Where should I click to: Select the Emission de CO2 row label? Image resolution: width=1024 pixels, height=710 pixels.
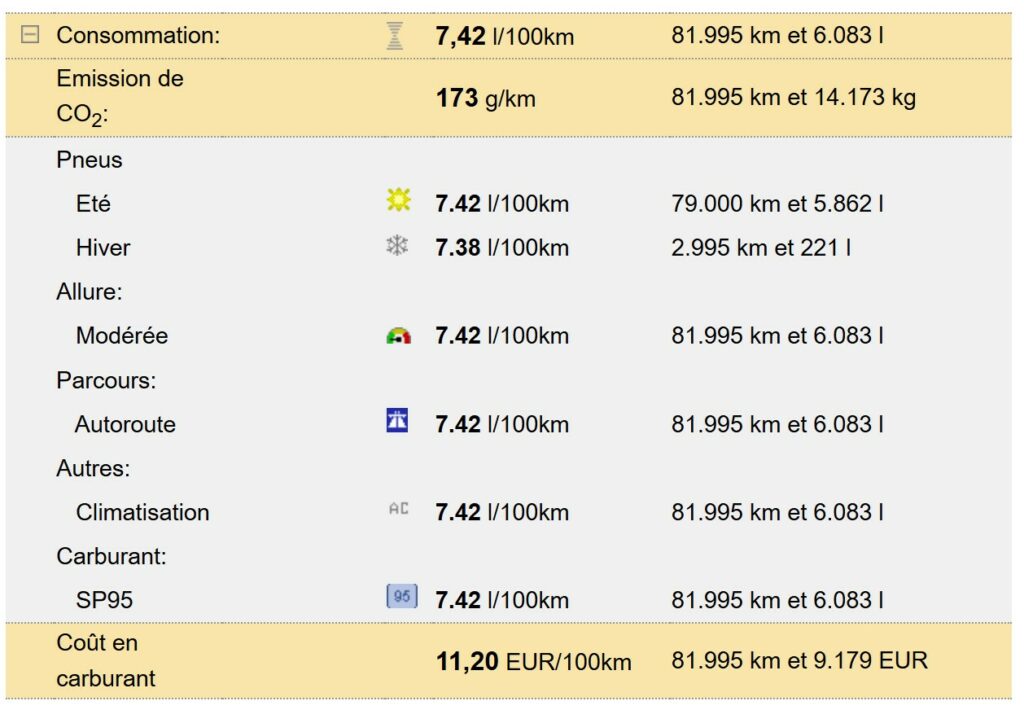coord(119,97)
